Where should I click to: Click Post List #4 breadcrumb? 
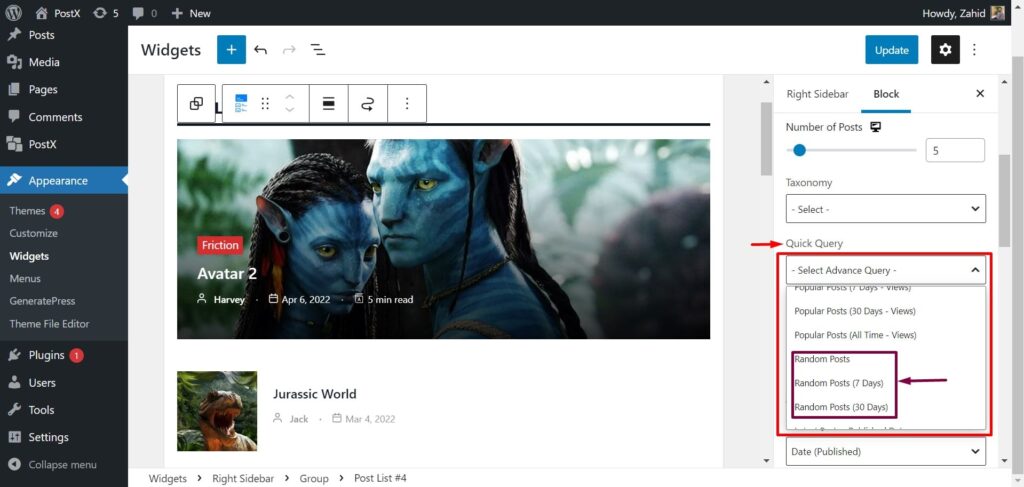tap(380, 479)
